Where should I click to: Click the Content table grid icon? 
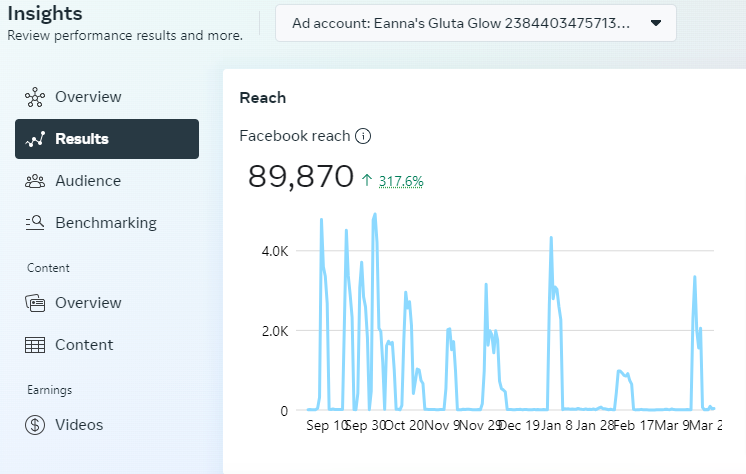coord(35,345)
